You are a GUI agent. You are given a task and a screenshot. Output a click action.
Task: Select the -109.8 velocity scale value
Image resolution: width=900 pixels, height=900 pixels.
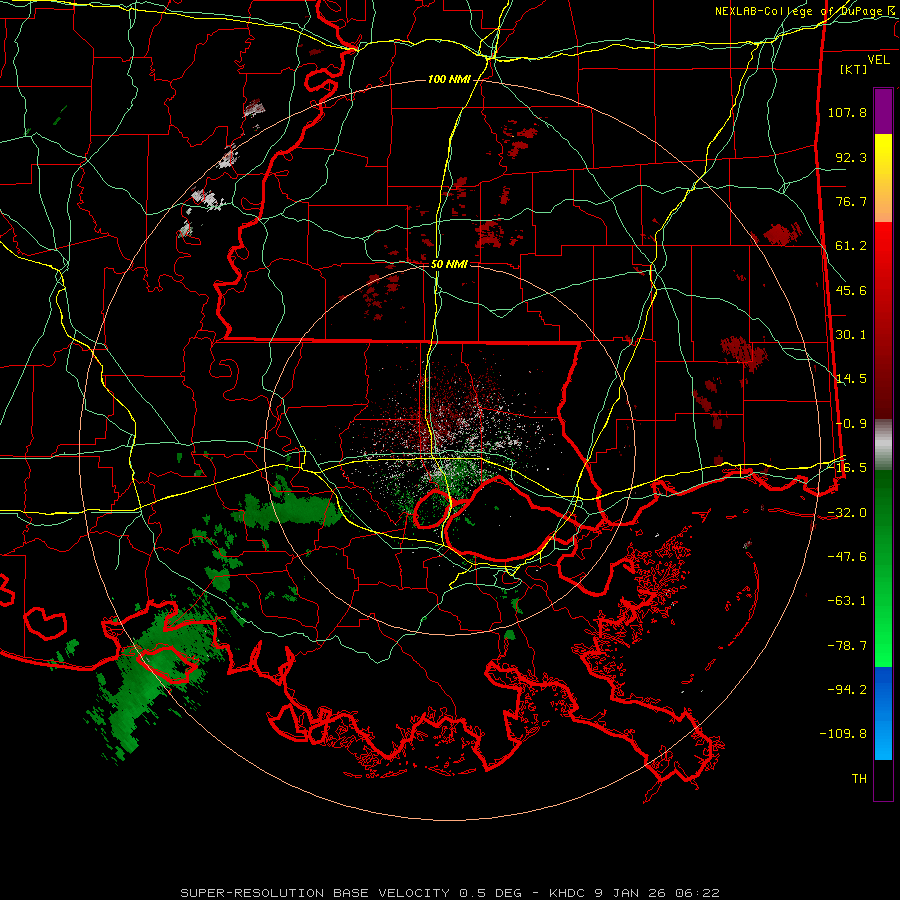843,734
